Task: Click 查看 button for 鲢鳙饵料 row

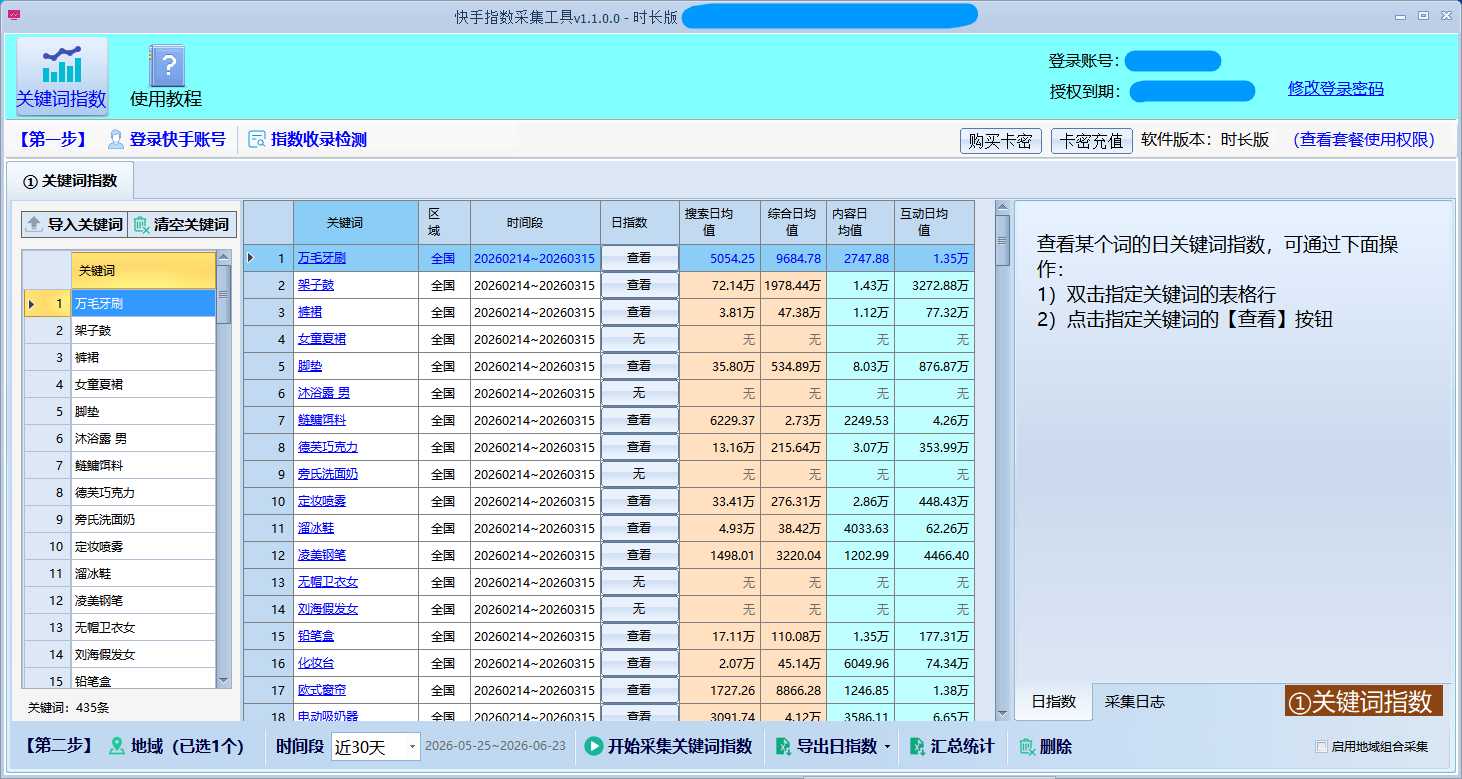Action: [639, 420]
